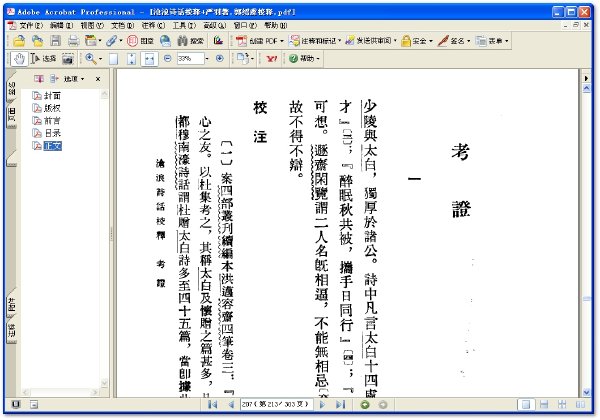Open the 文件 menu

(31, 25)
